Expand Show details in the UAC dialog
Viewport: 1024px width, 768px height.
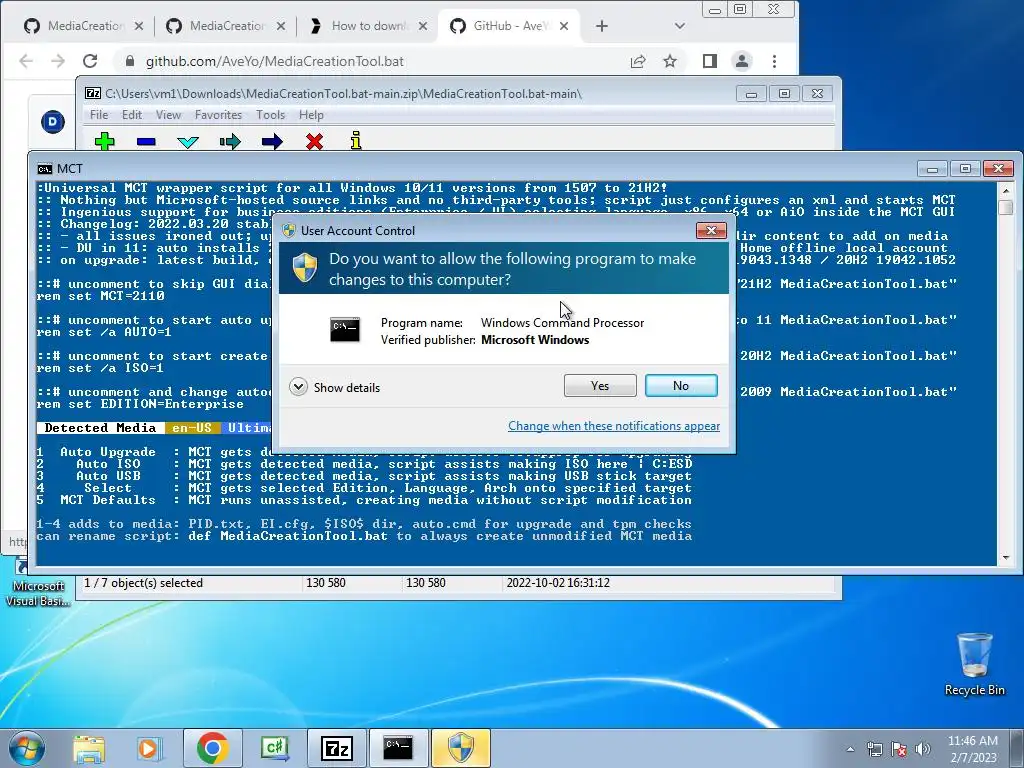334,387
